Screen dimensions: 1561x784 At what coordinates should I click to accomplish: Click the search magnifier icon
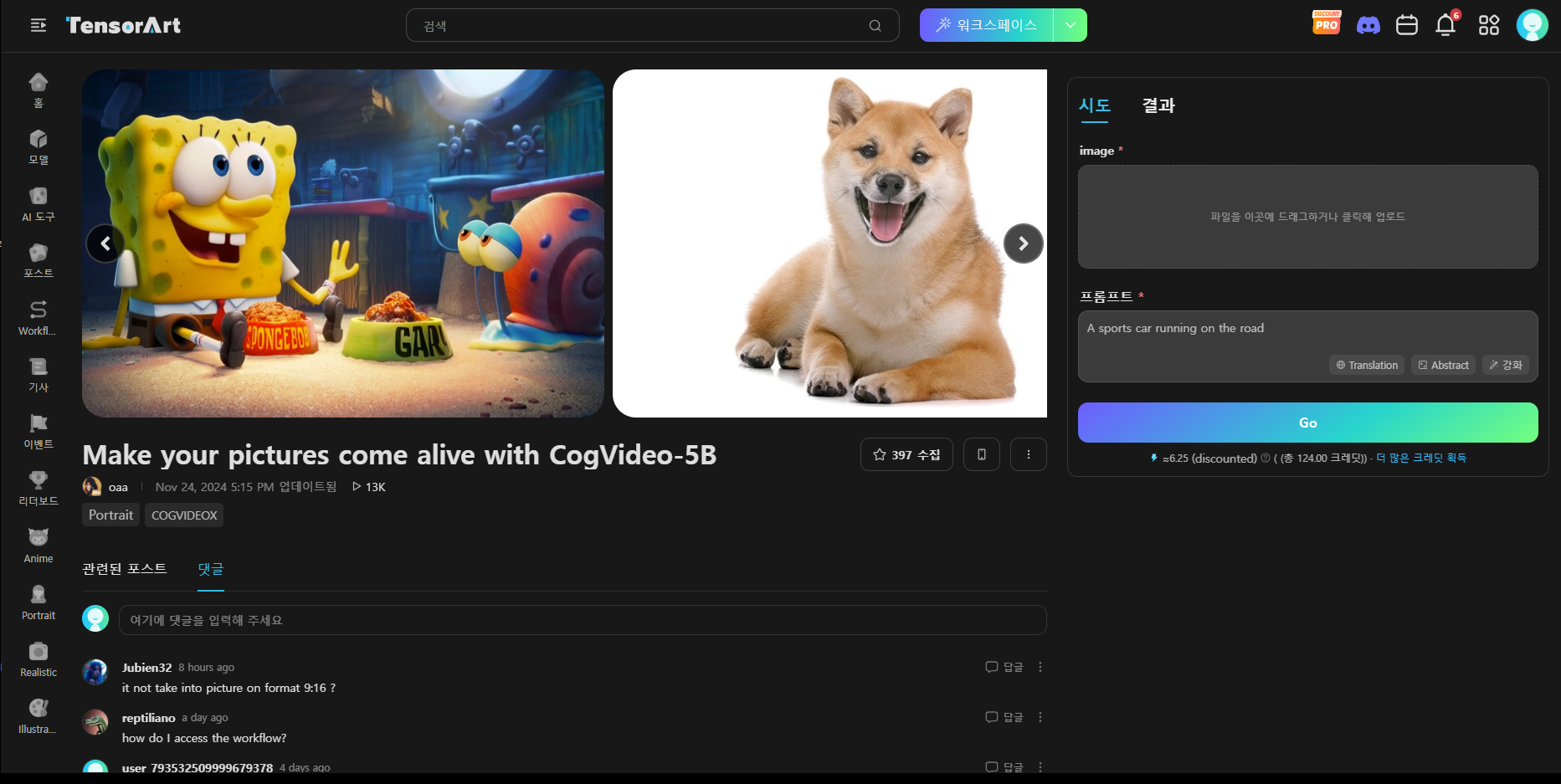click(875, 25)
